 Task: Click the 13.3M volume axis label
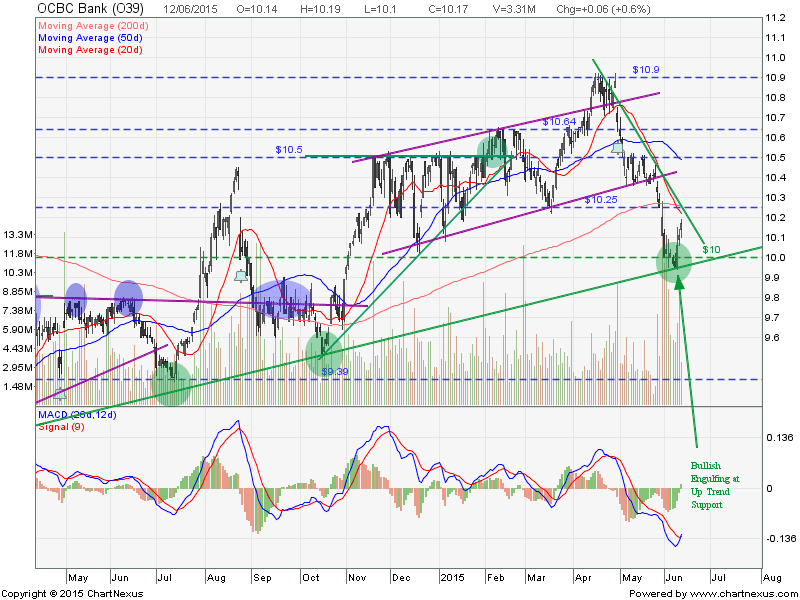click(x=18, y=235)
